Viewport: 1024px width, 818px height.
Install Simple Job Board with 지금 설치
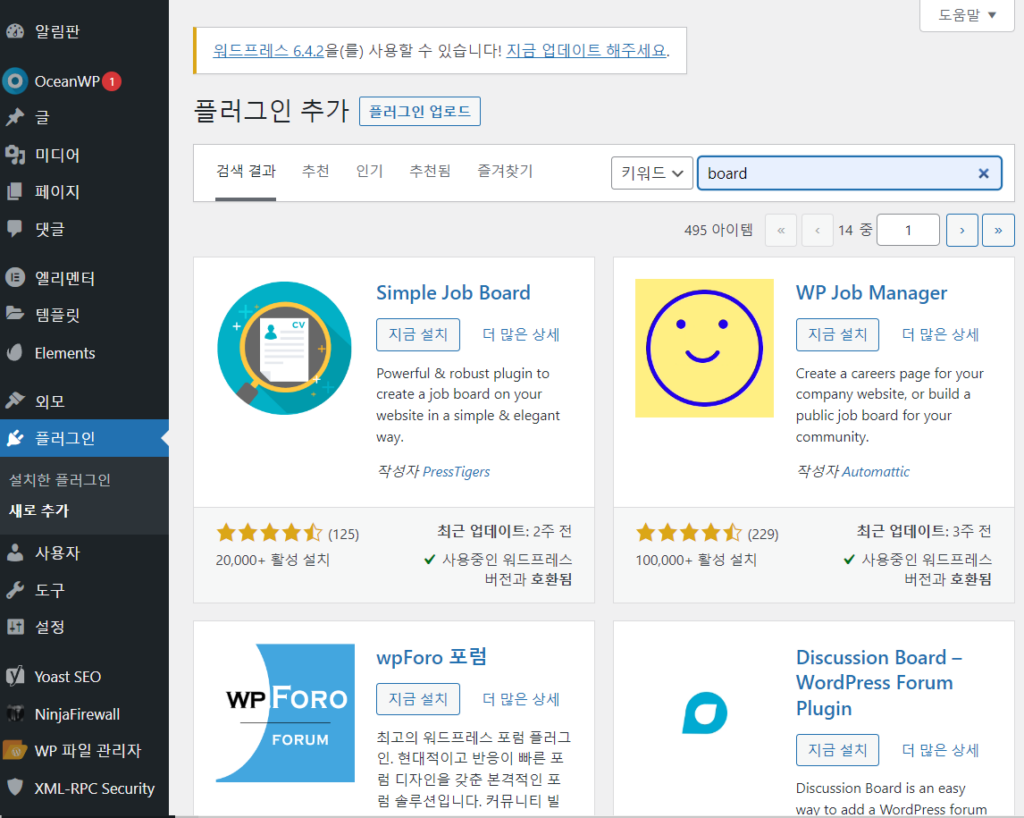(418, 334)
